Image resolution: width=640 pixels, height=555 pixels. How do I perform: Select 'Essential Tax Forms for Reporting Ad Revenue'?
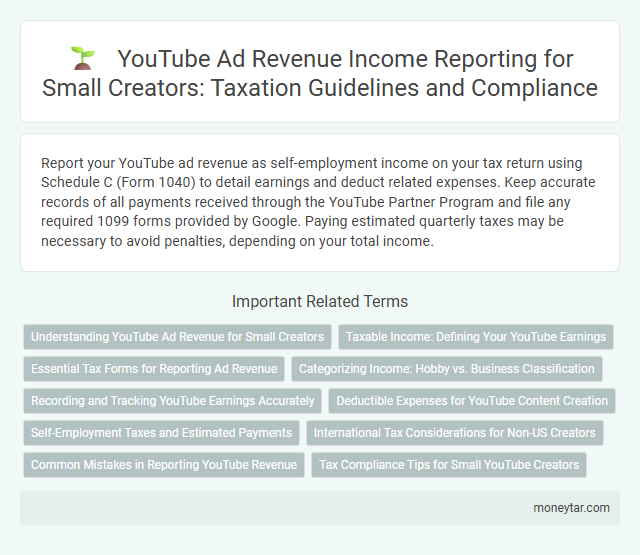pos(154,369)
